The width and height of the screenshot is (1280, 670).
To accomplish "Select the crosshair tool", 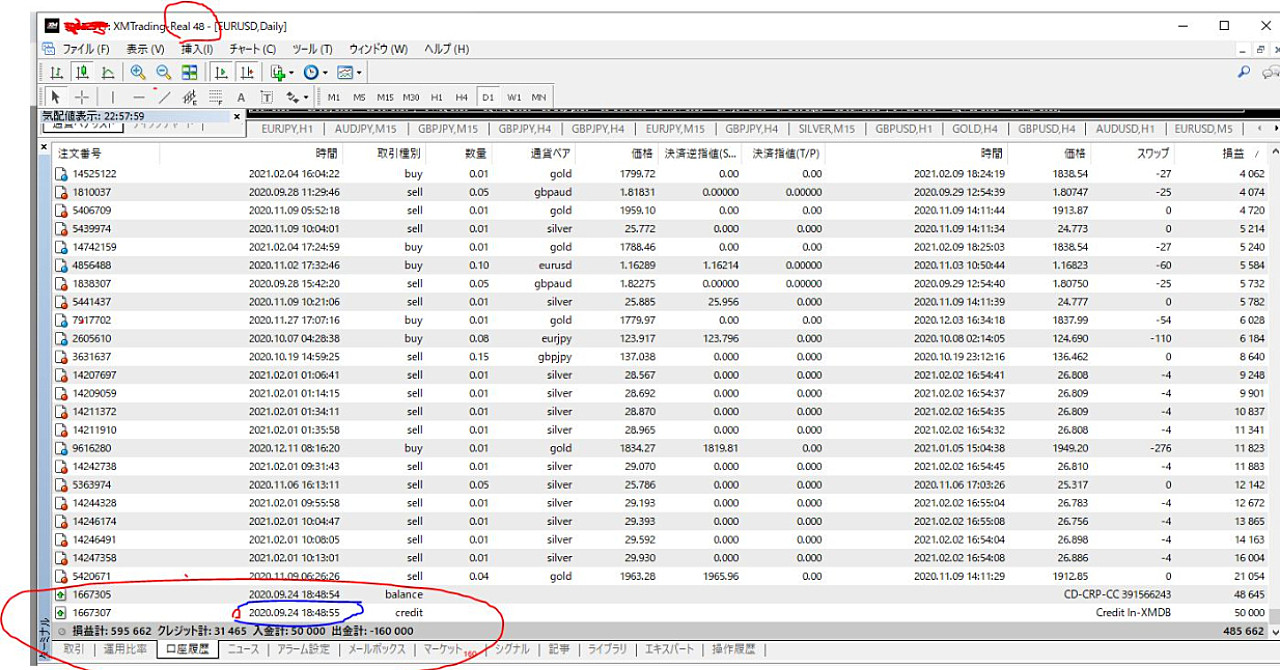I will (x=82, y=97).
